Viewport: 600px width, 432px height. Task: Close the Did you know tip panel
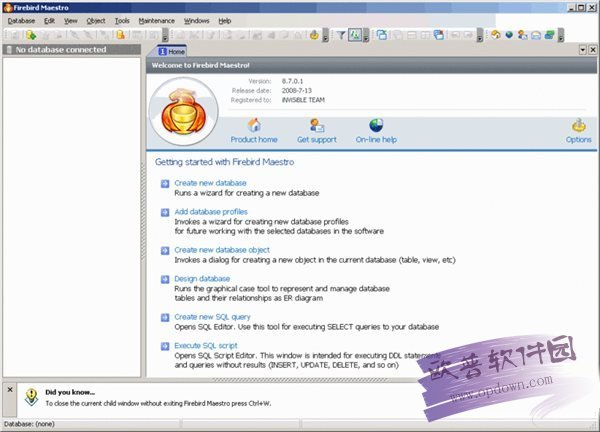tap(10, 390)
